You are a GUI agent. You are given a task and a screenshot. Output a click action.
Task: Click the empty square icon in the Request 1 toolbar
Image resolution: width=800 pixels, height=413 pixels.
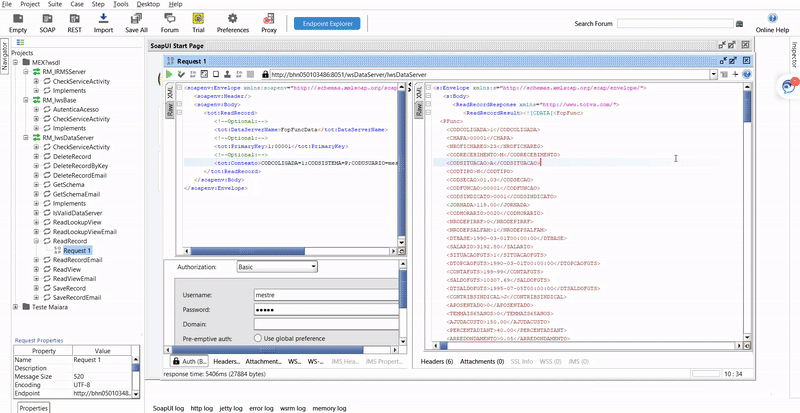coord(216,75)
